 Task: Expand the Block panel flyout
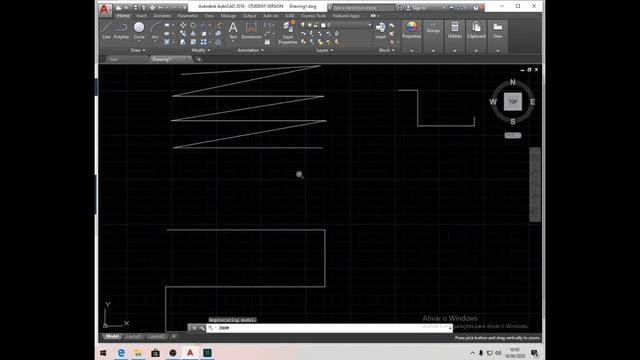pyautogui.click(x=387, y=50)
